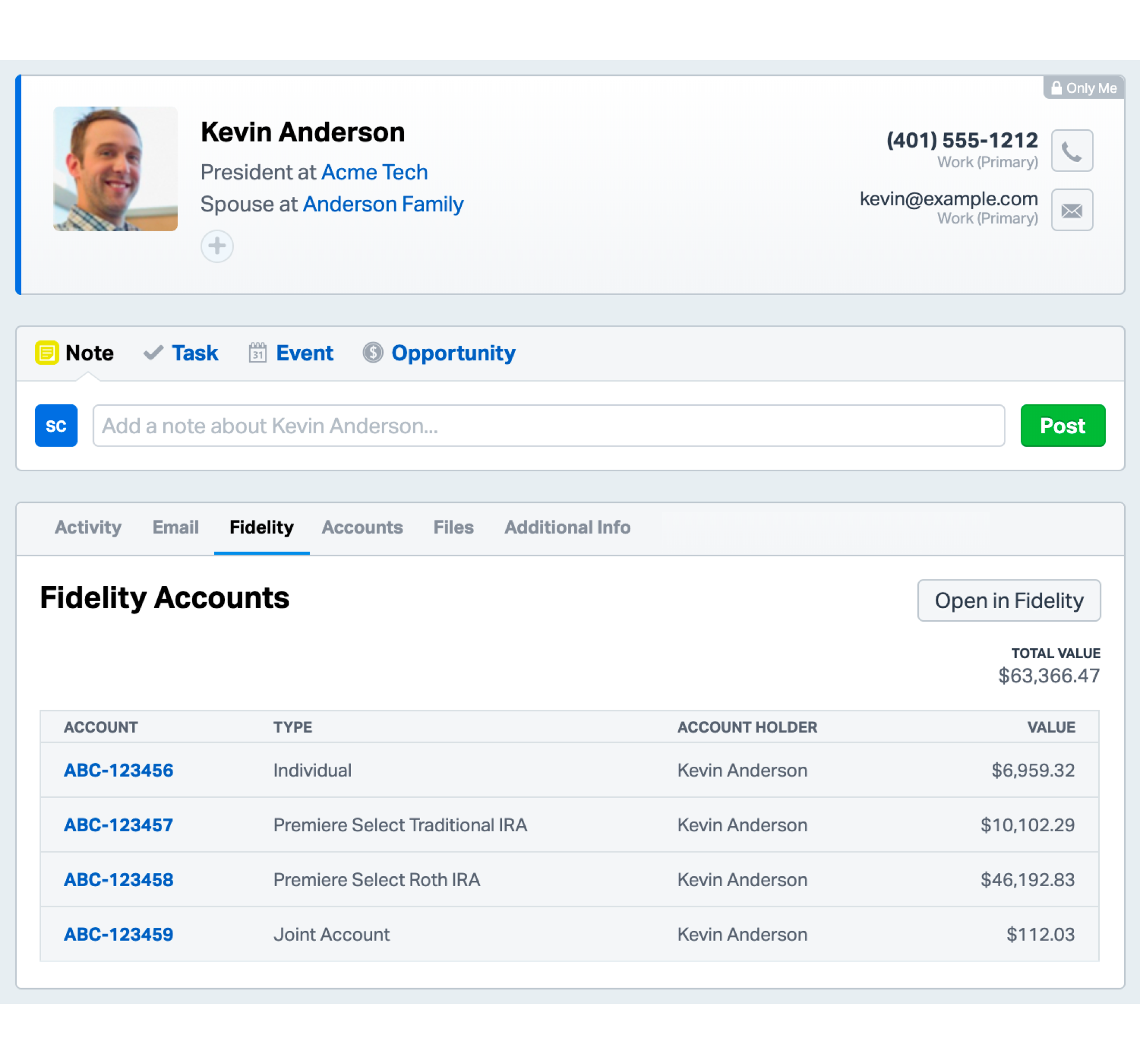Click the Open in Fidelity button
Screen dimensions: 1140x1064
[x=1009, y=601]
